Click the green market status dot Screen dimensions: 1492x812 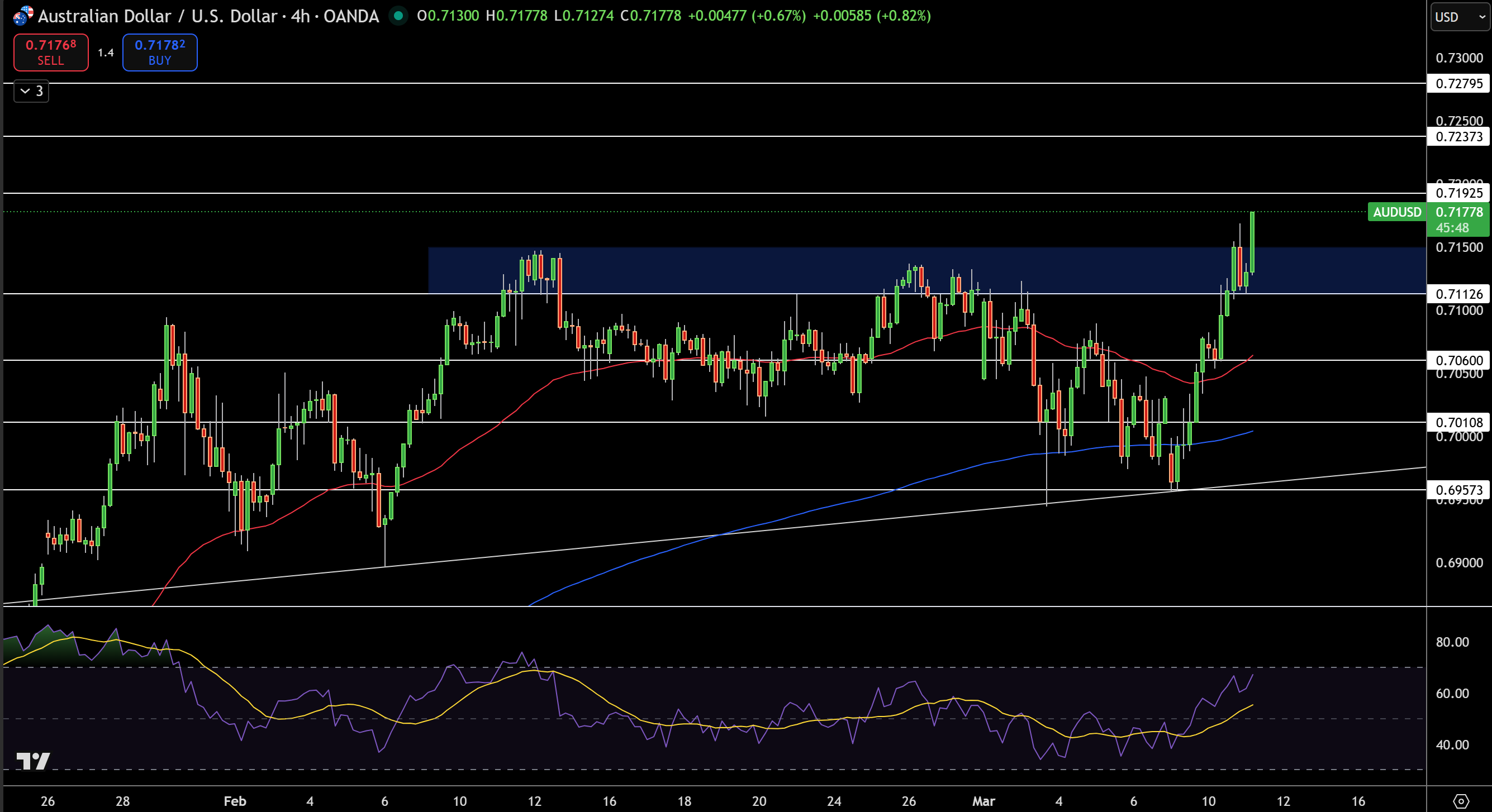(398, 16)
